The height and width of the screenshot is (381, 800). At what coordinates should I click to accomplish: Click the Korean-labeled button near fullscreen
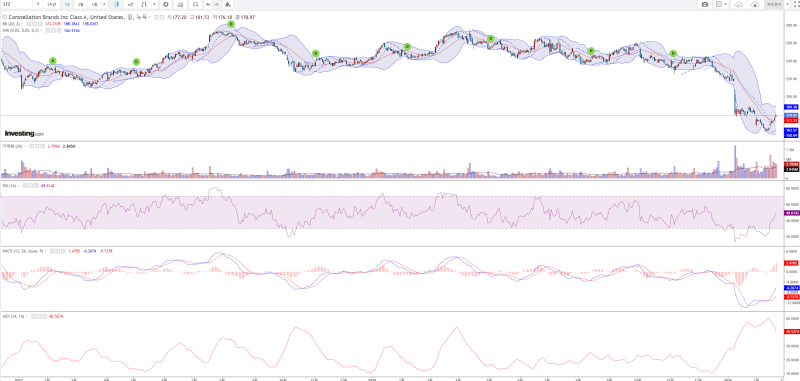pyautogui.click(x=774, y=4)
